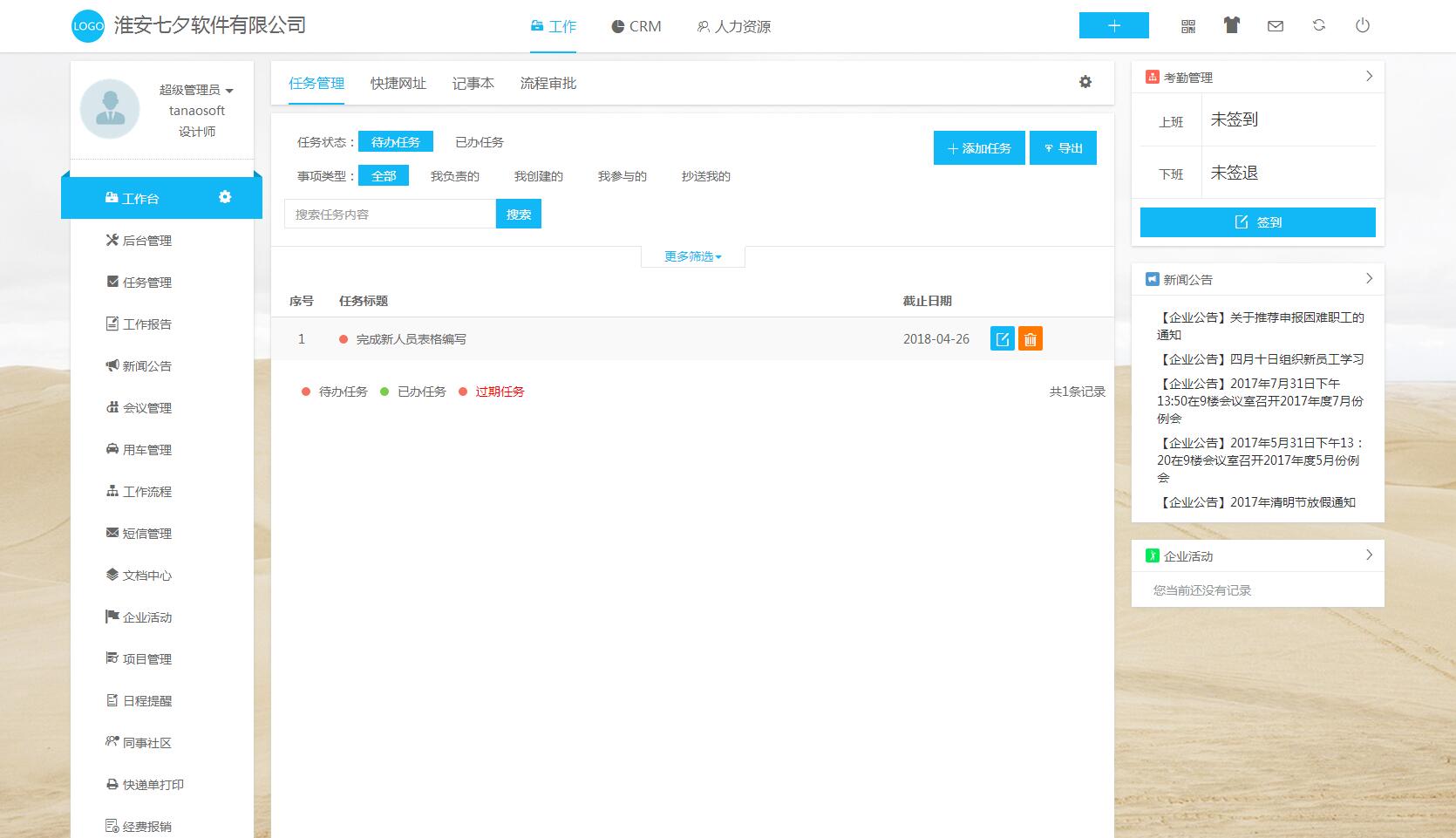Select 我负责的 item type filter
Screen dimensions: 1456x838
(454, 176)
